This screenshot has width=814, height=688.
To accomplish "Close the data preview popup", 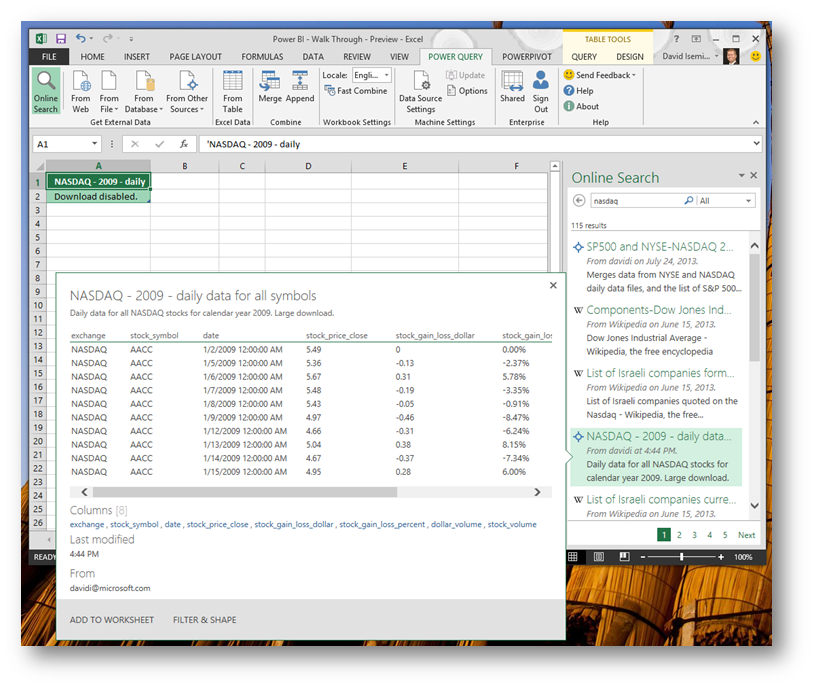I will (x=553, y=285).
